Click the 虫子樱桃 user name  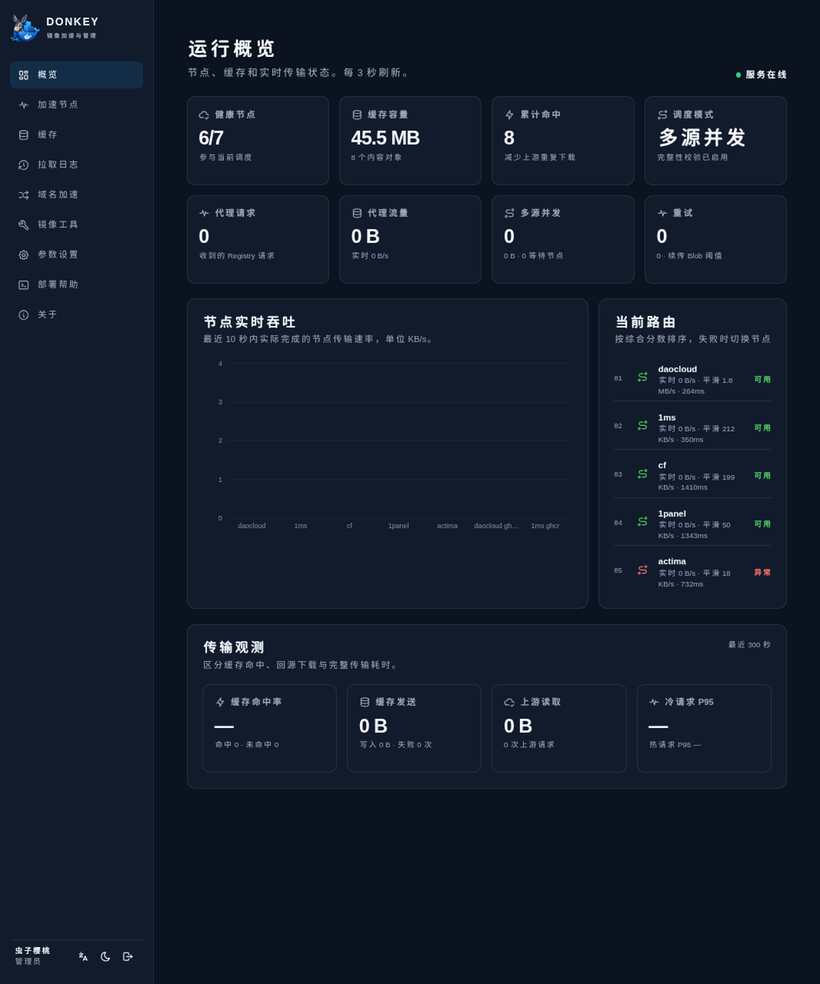[33, 951]
